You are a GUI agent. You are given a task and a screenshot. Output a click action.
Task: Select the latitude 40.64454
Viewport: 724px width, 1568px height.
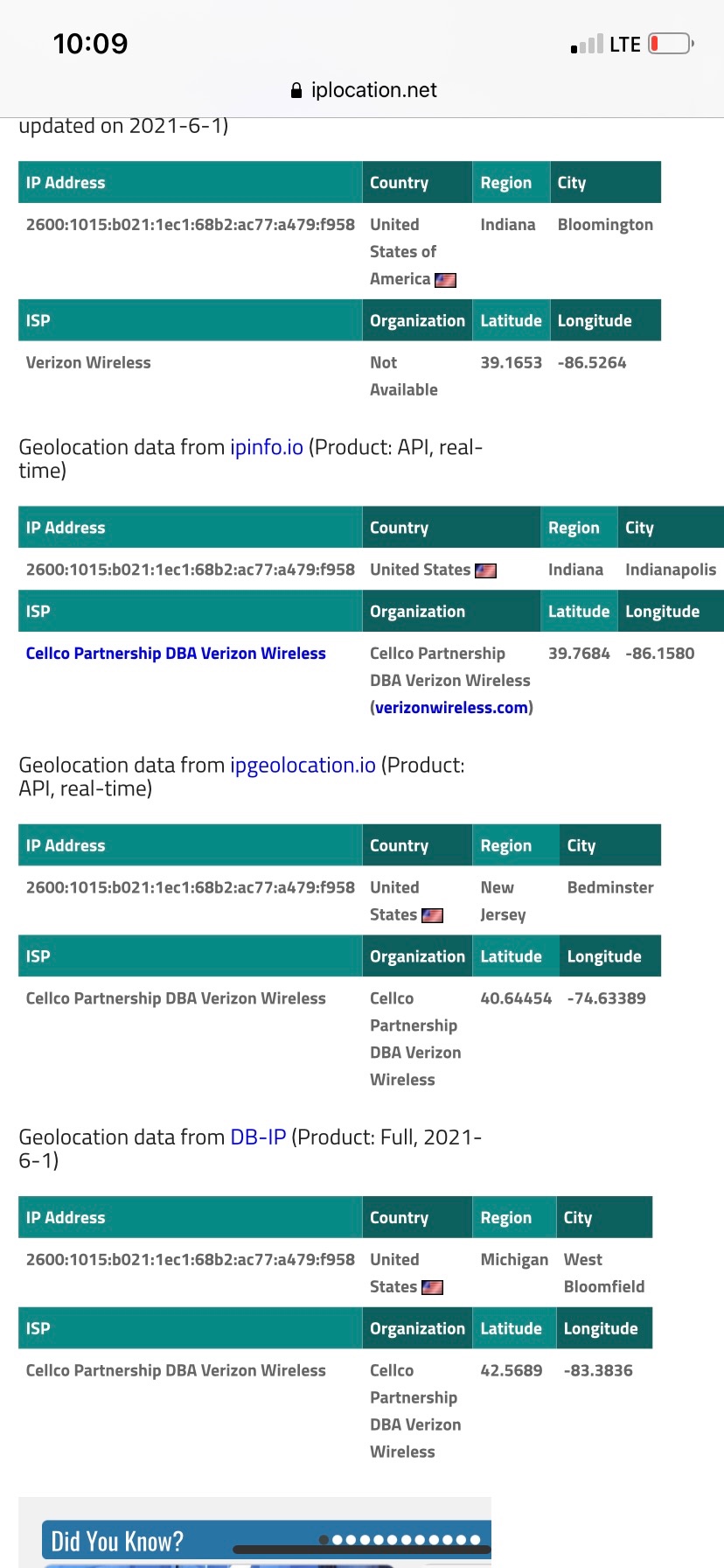(516, 998)
